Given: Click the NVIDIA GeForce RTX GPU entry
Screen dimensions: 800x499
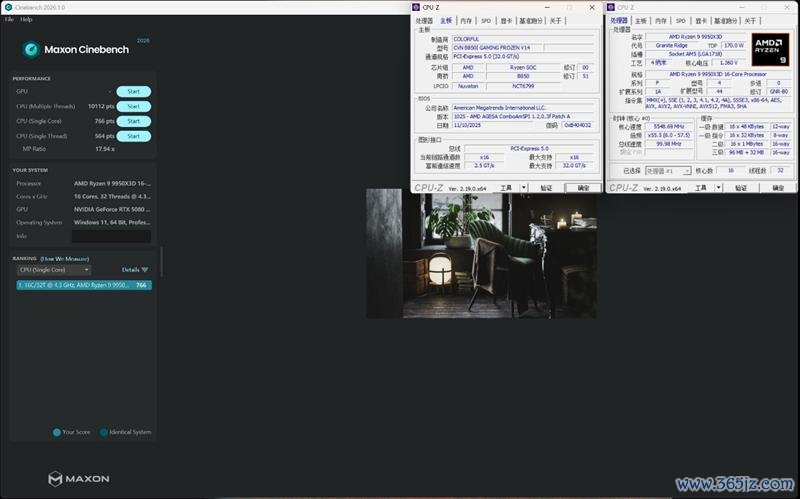Looking at the screenshot, I should pyautogui.click(x=112, y=209).
